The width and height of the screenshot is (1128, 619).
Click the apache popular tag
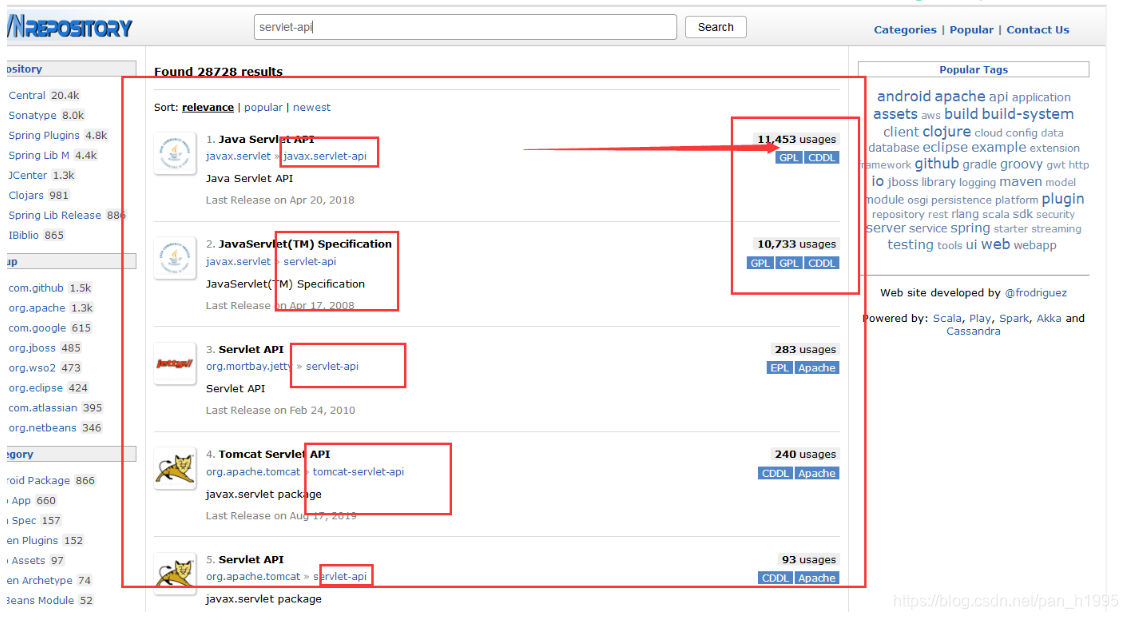pyautogui.click(x=960, y=96)
